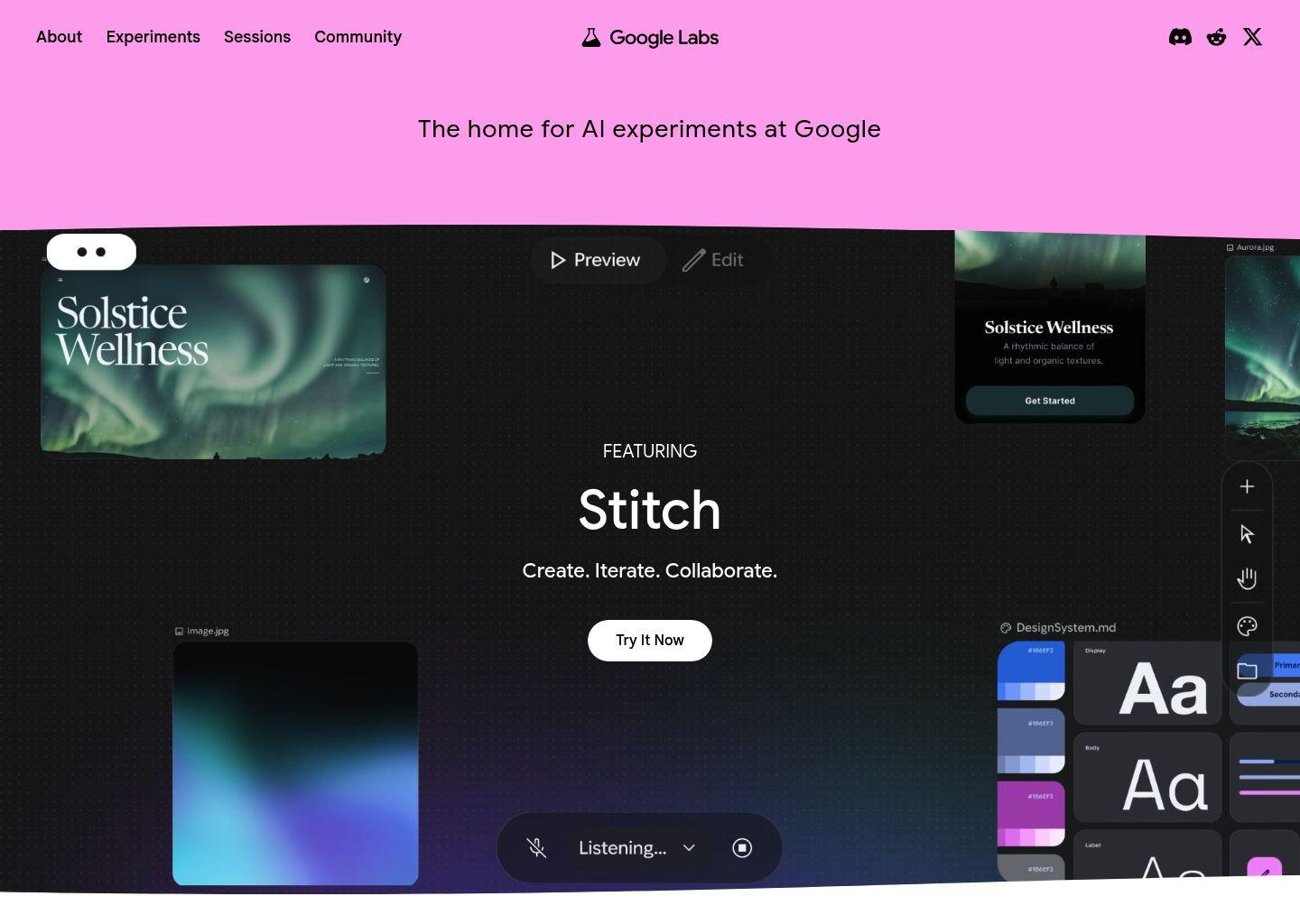This screenshot has height=924, width=1300.
Task: Select the hand pan tool
Action: click(1247, 579)
